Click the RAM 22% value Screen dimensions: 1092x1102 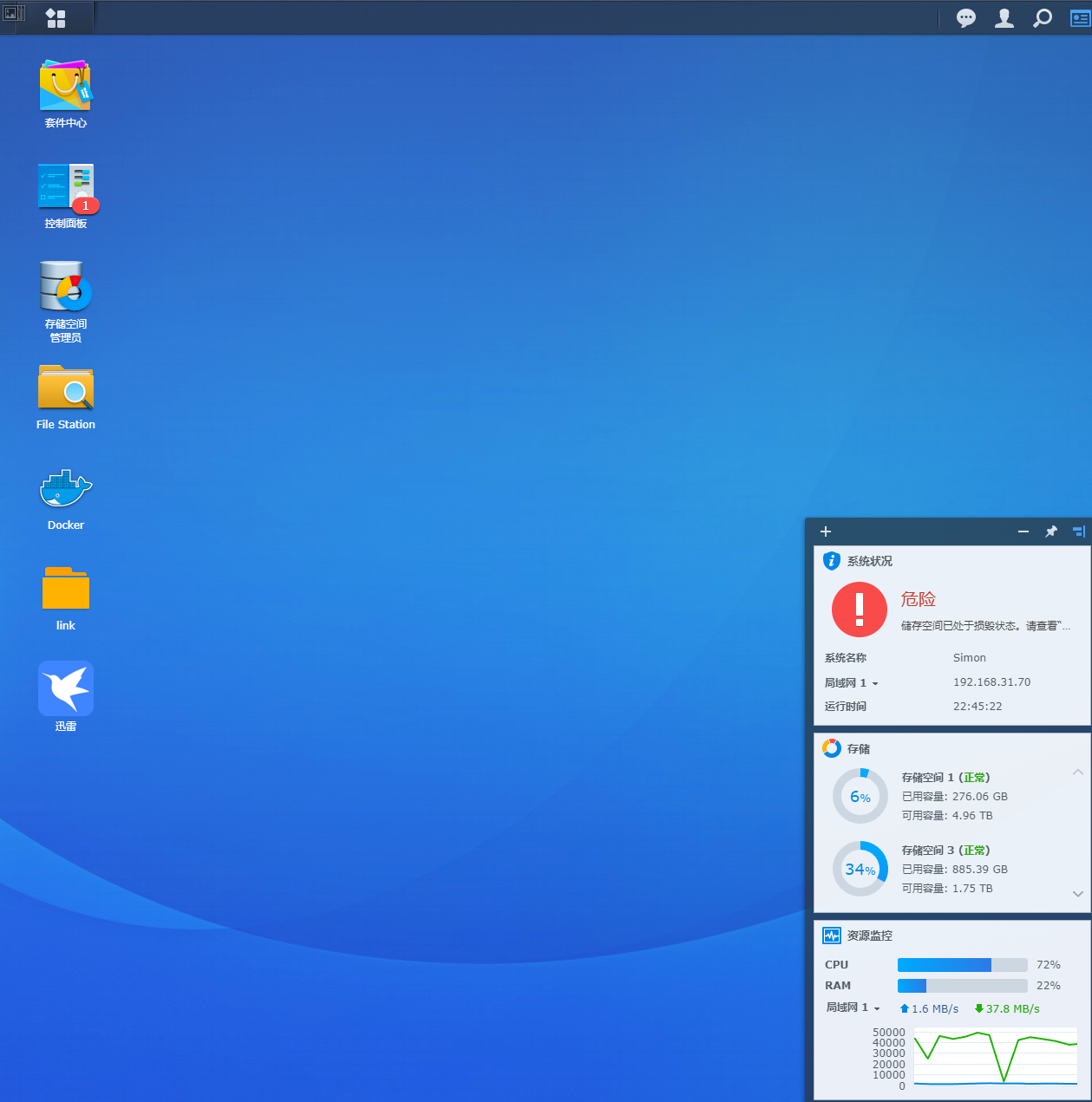click(x=1049, y=986)
